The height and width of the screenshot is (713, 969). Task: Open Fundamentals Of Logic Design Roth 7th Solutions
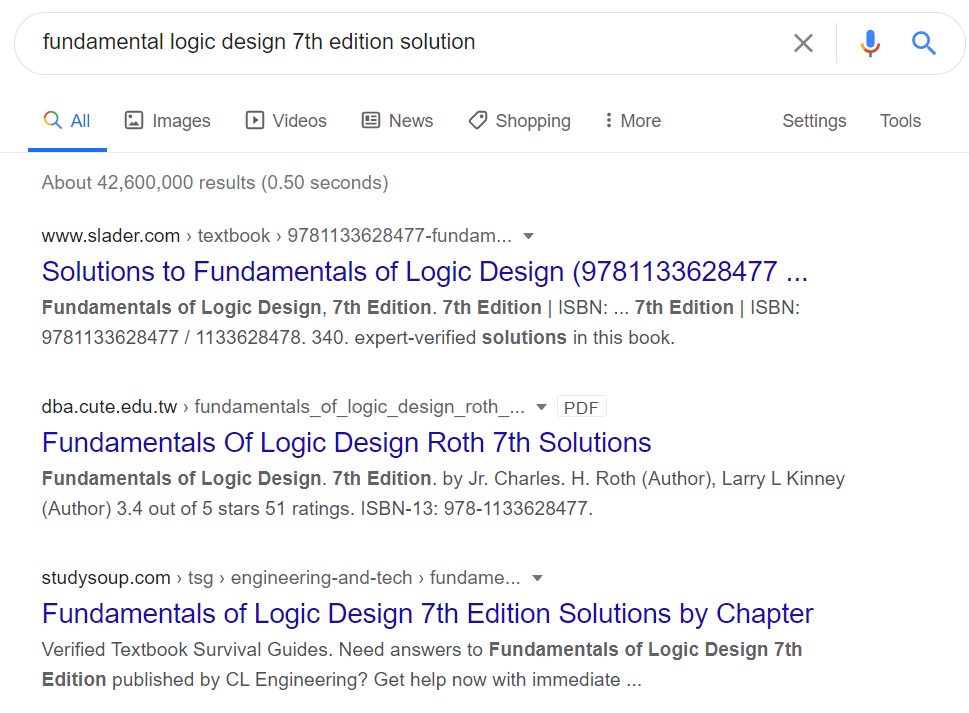pyautogui.click(x=347, y=442)
